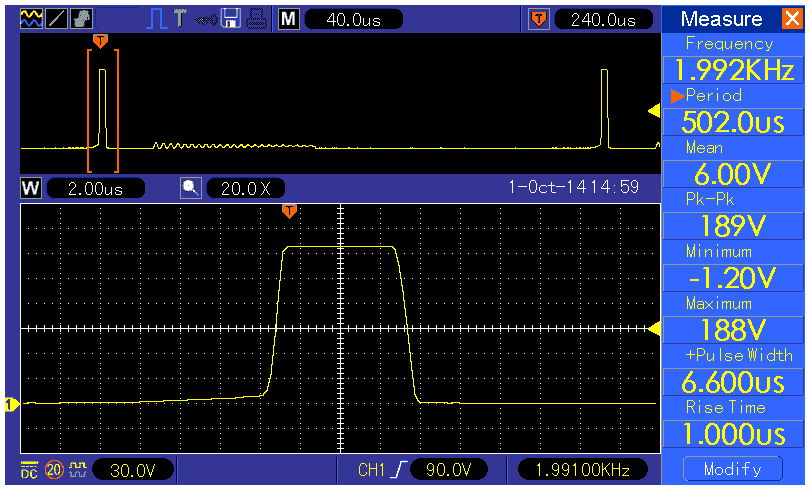Click the pulse-pattern probe icon near 30.0V
809x496 pixels.
[x=78, y=470]
